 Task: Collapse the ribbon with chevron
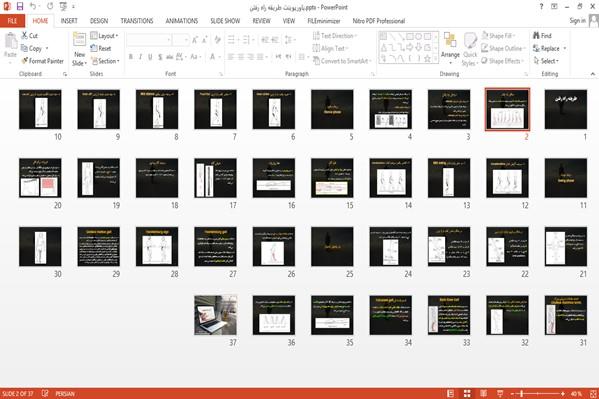click(593, 74)
